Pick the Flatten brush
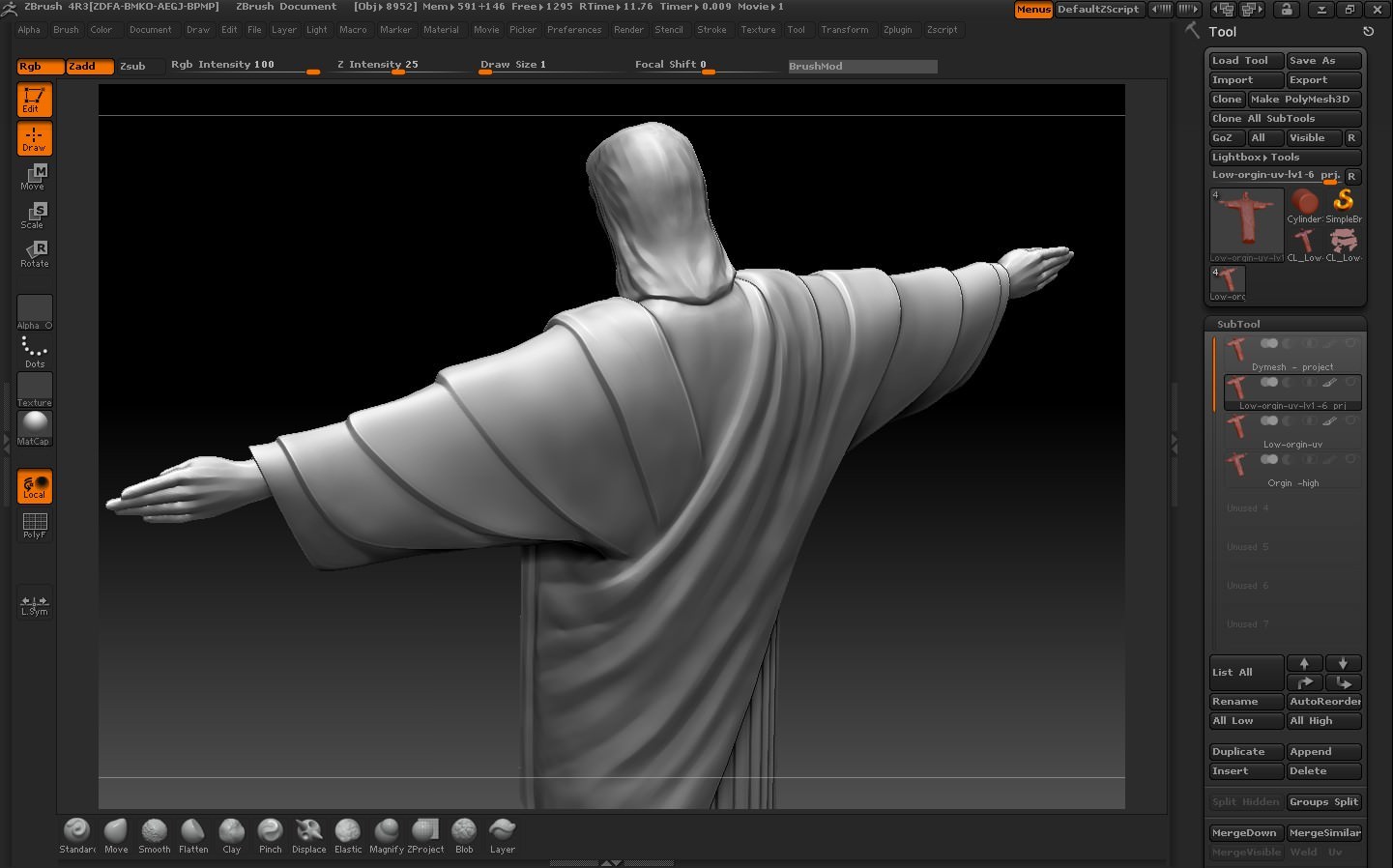 point(193,835)
